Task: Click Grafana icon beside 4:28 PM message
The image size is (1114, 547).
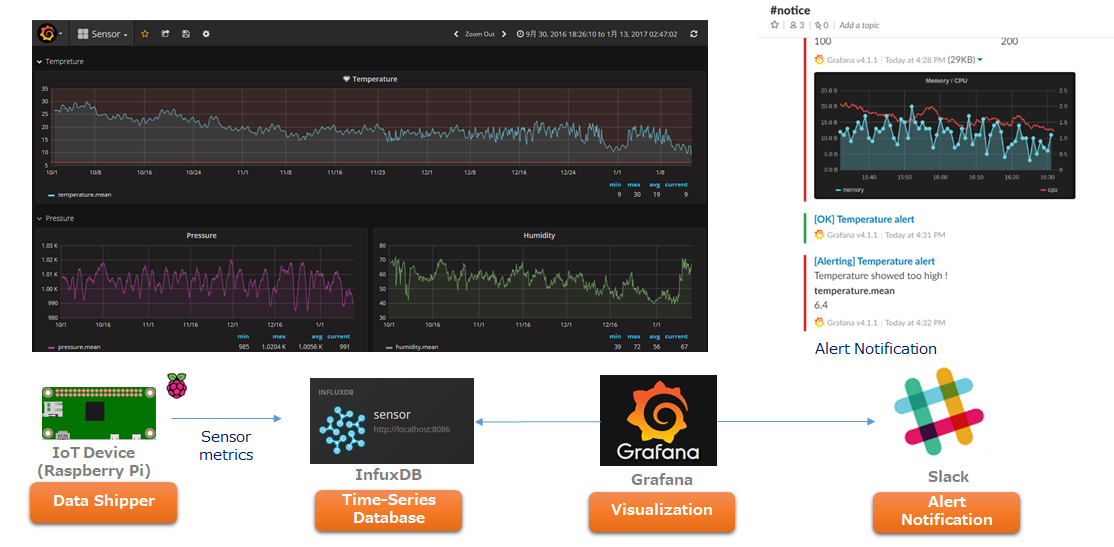Action: pyautogui.click(x=819, y=60)
